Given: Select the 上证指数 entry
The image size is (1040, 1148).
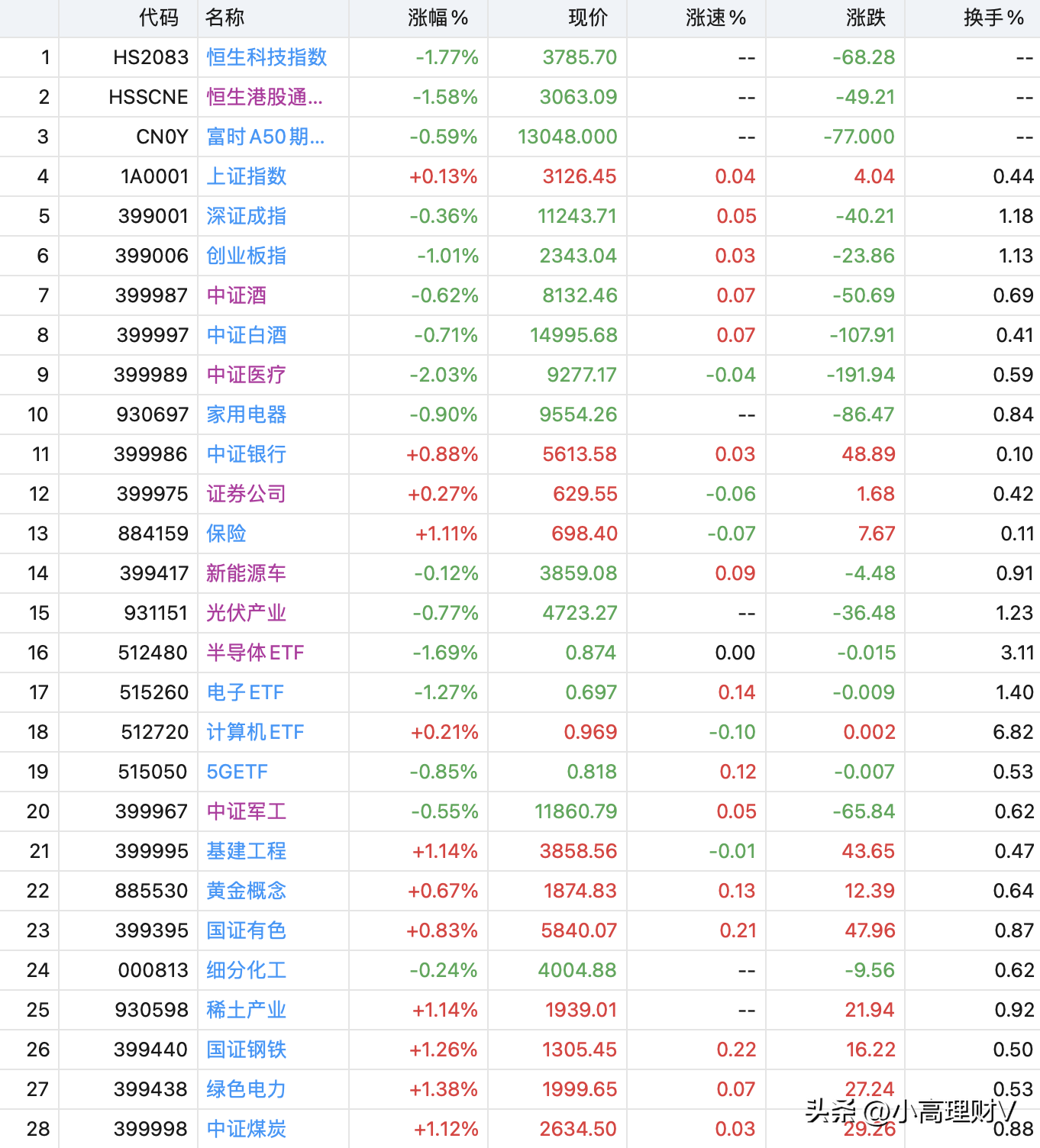Looking at the screenshot, I should [x=245, y=176].
